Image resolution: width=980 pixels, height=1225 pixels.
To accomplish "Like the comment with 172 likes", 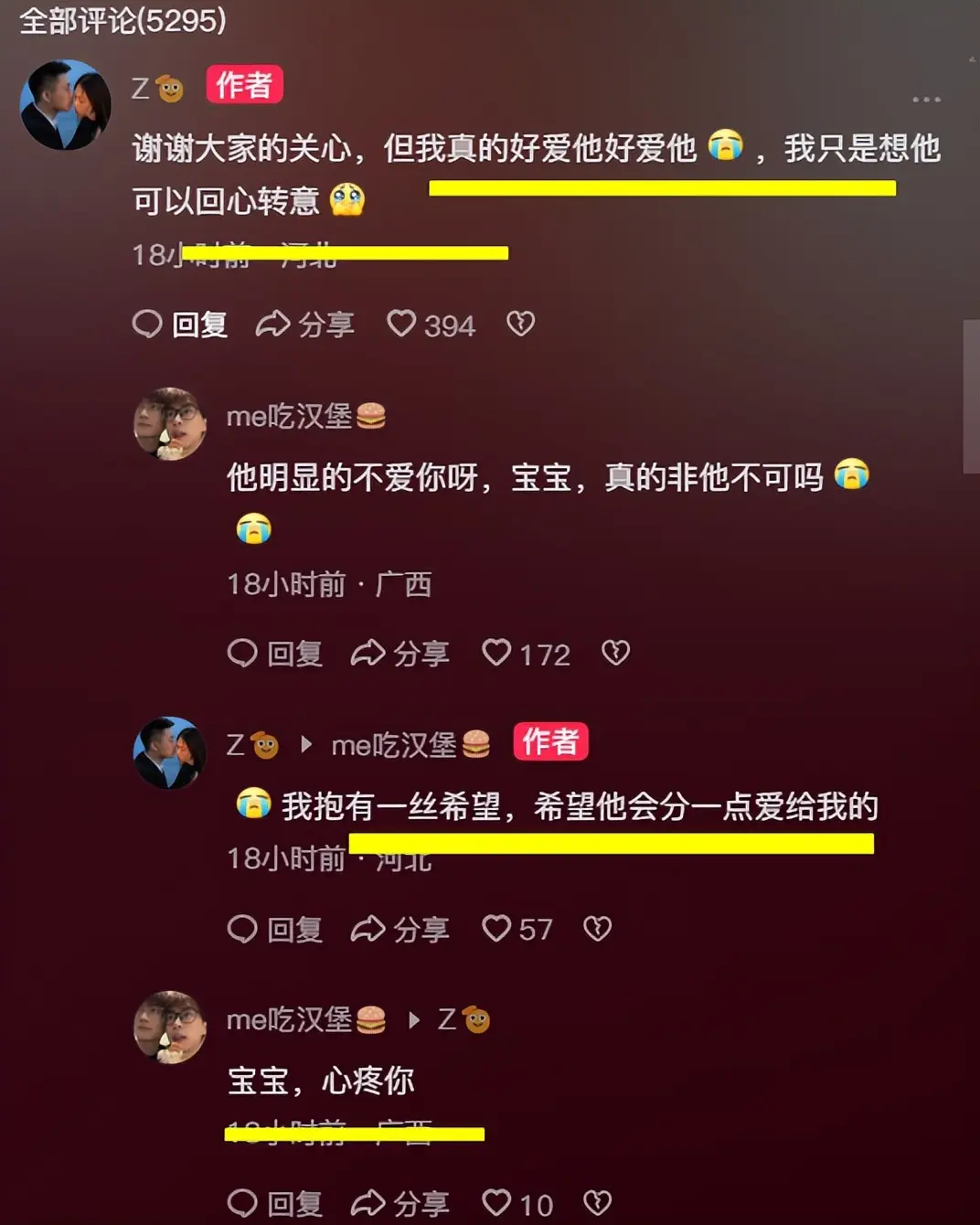I will tap(526, 654).
